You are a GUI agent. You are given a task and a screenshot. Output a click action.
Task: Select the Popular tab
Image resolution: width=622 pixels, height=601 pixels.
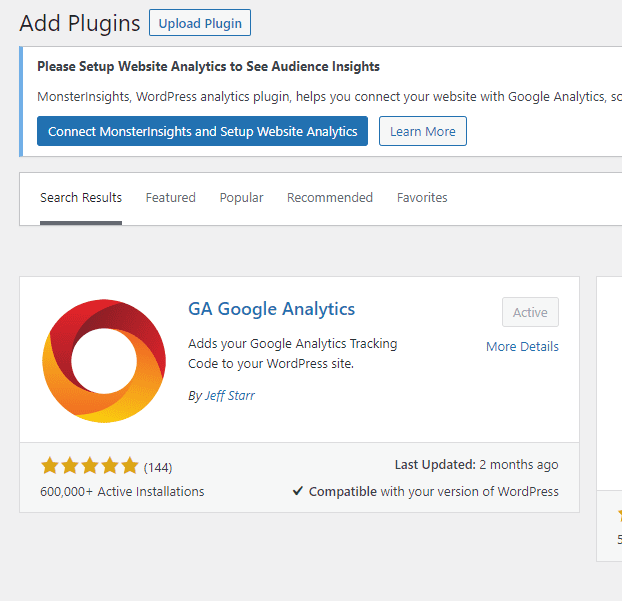241,198
